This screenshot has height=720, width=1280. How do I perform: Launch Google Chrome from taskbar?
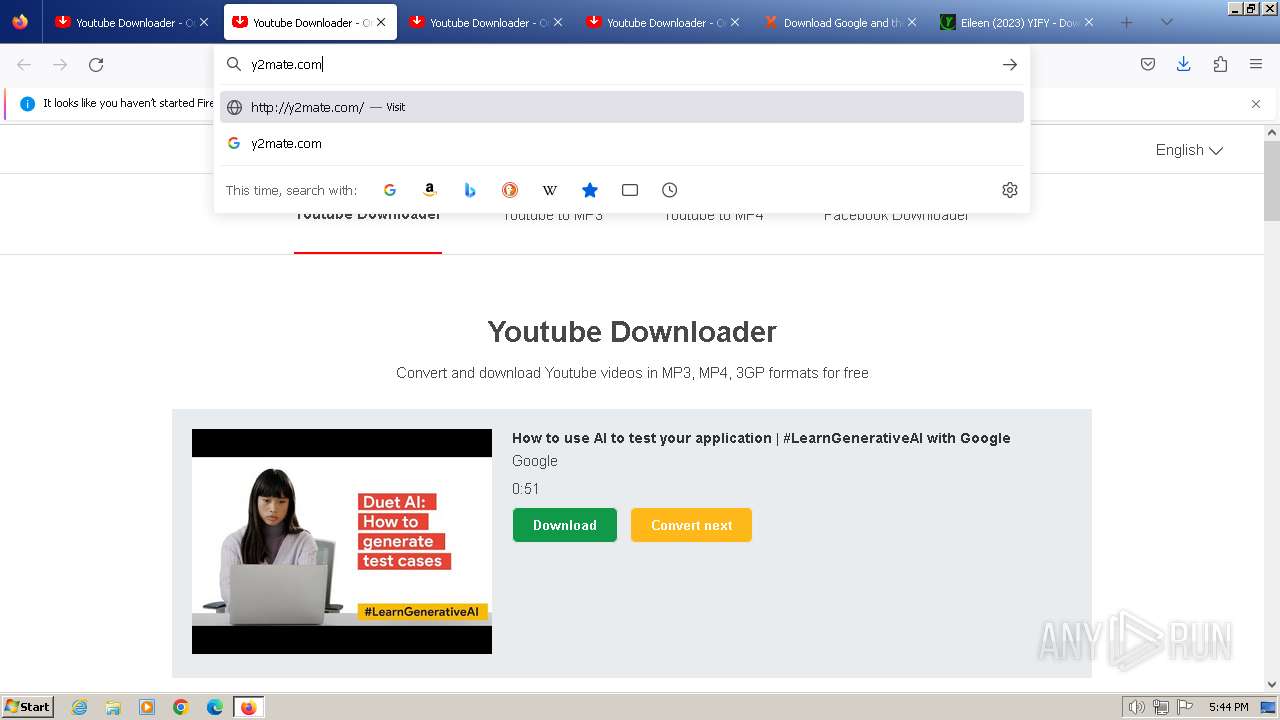pos(181,707)
